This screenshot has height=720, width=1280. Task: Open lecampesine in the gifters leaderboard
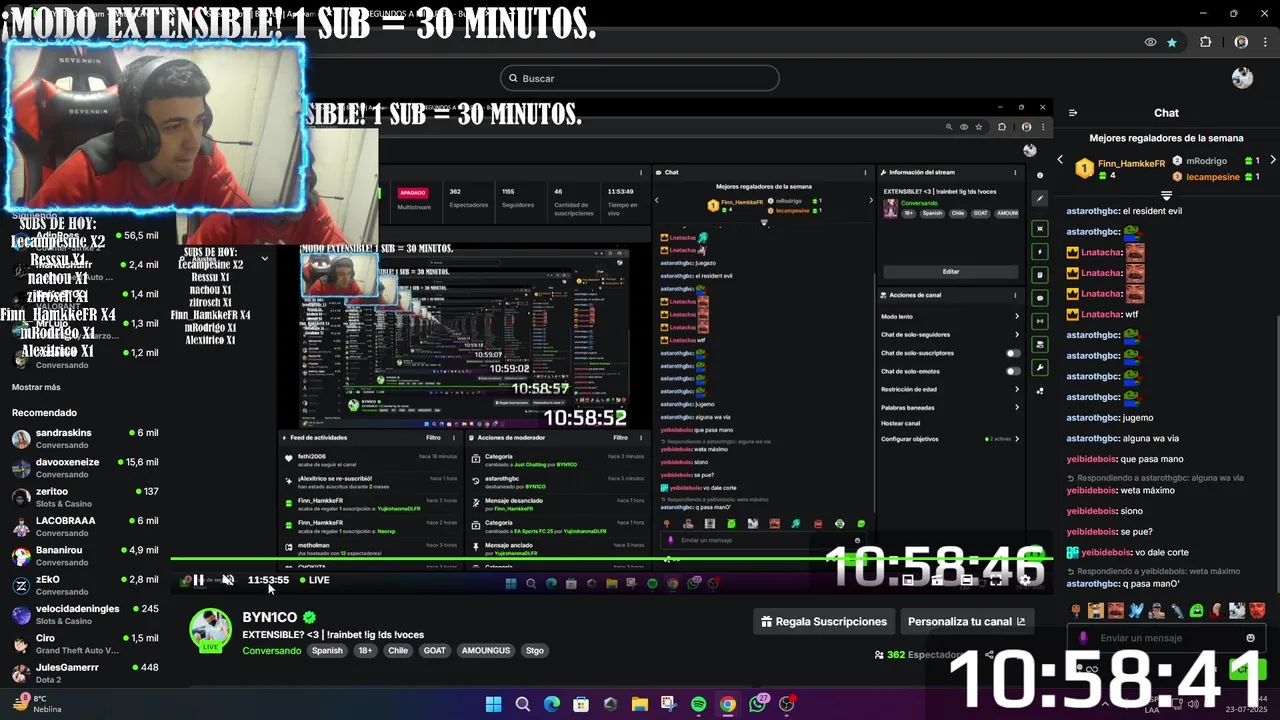click(1213, 177)
